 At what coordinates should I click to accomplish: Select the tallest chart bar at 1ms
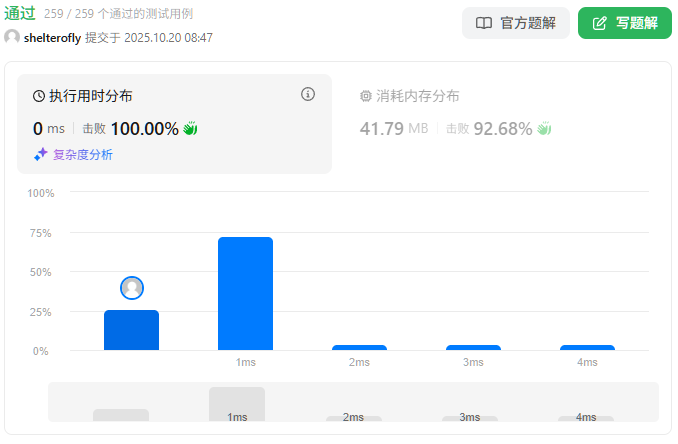point(245,293)
